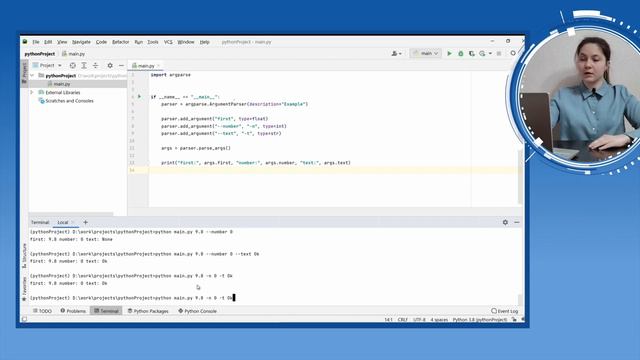This screenshot has width=640, height=360.
Task: Open the Refactor menu
Action: 120,42
